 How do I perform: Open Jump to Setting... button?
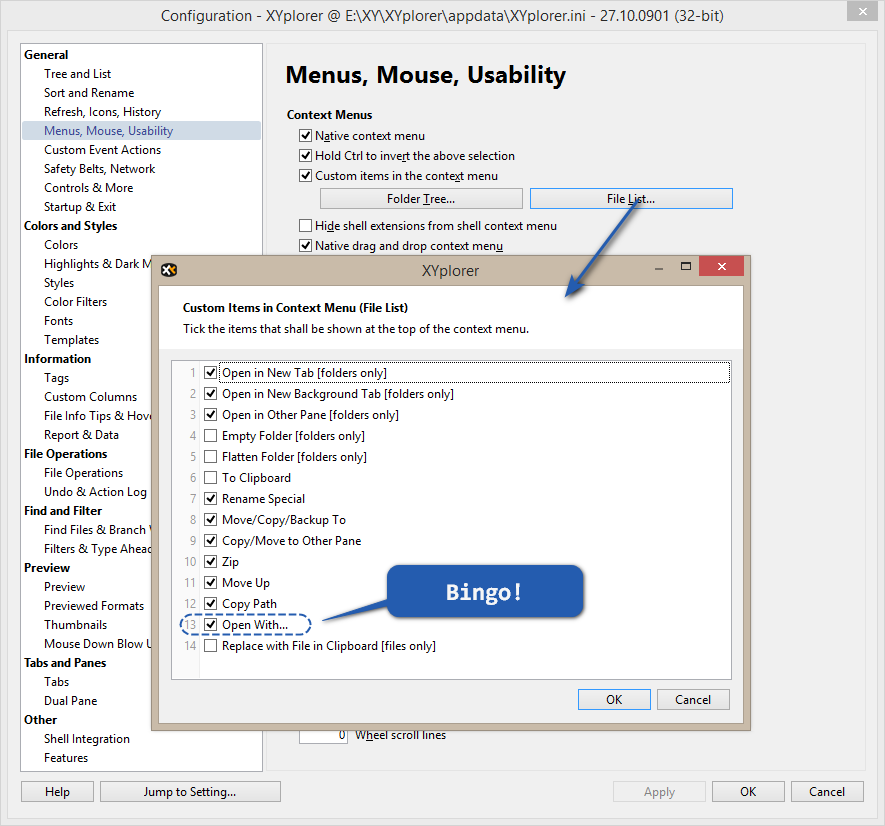pyautogui.click(x=190, y=792)
